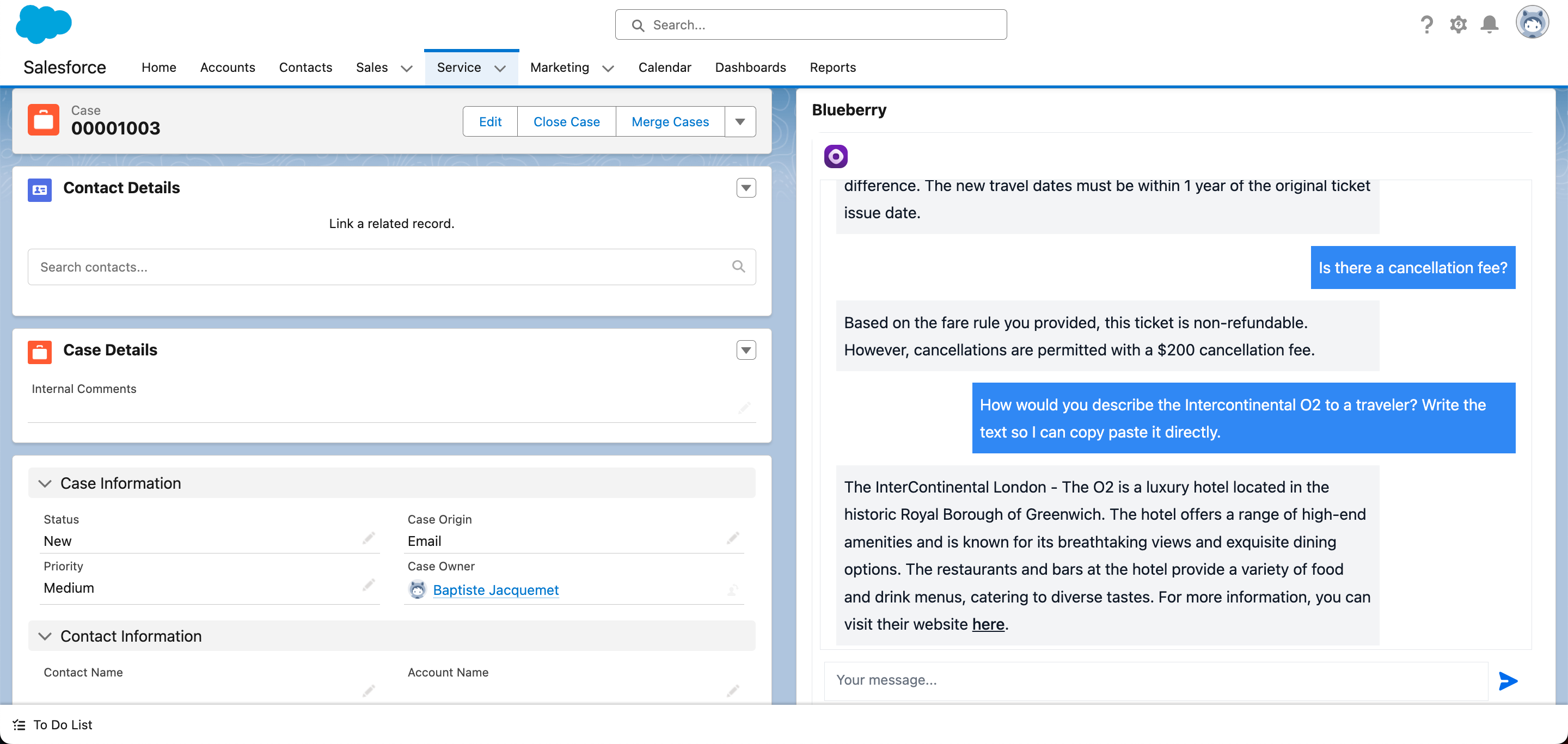This screenshot has height=744, width=1568.
Task: Open the Accounts tab
Action: (228, 67)
